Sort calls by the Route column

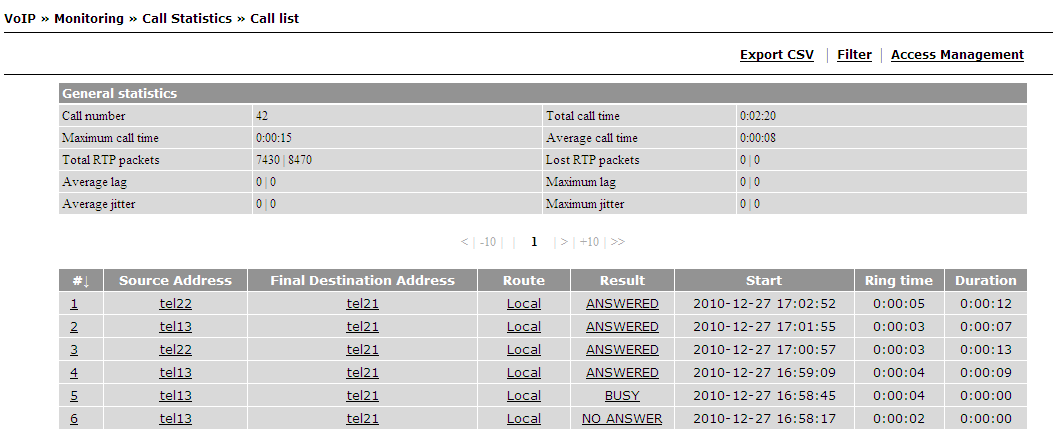pos(524,281)
